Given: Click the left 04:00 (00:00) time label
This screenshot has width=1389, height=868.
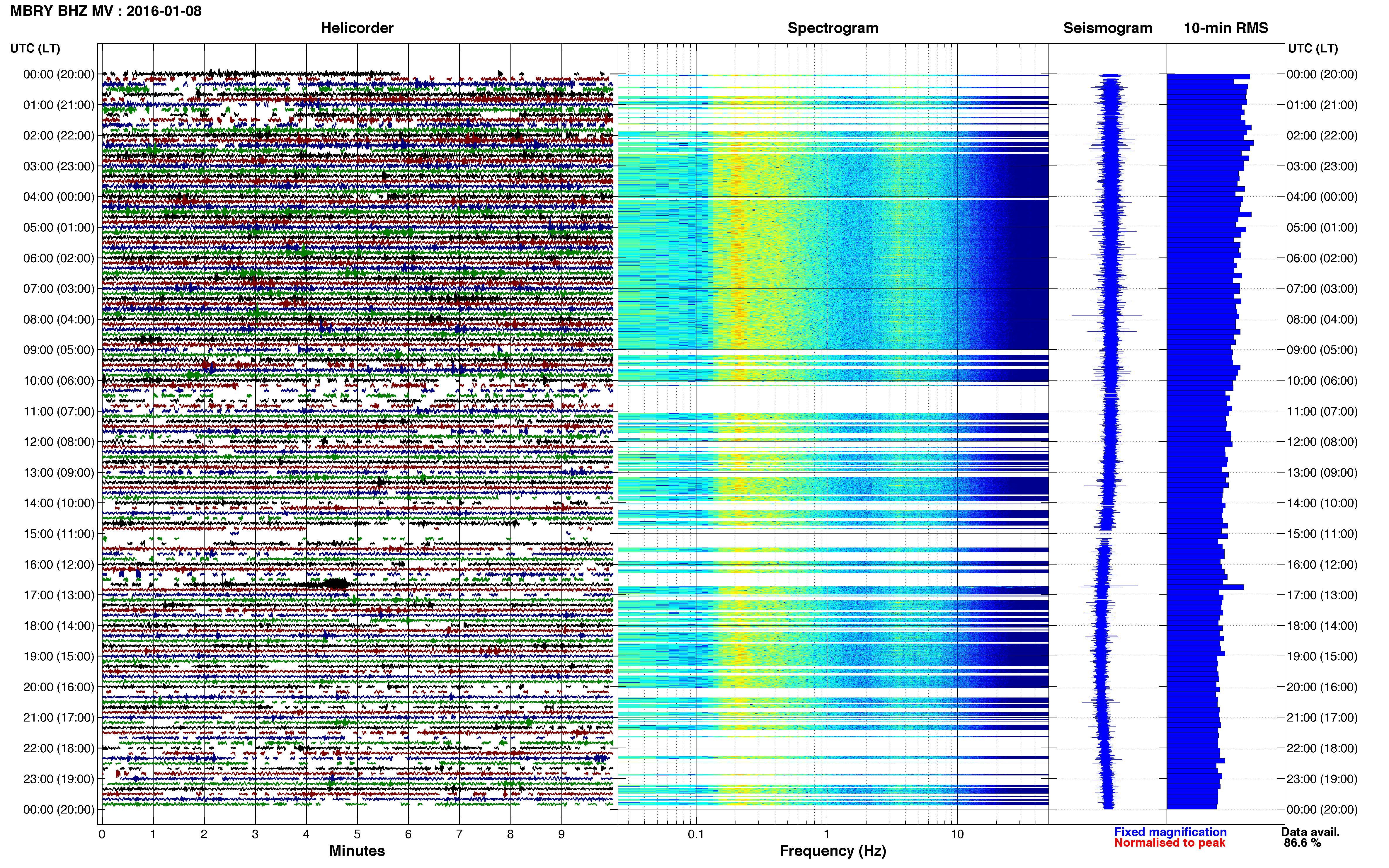Looking at the screenshot, I should 59,196.
